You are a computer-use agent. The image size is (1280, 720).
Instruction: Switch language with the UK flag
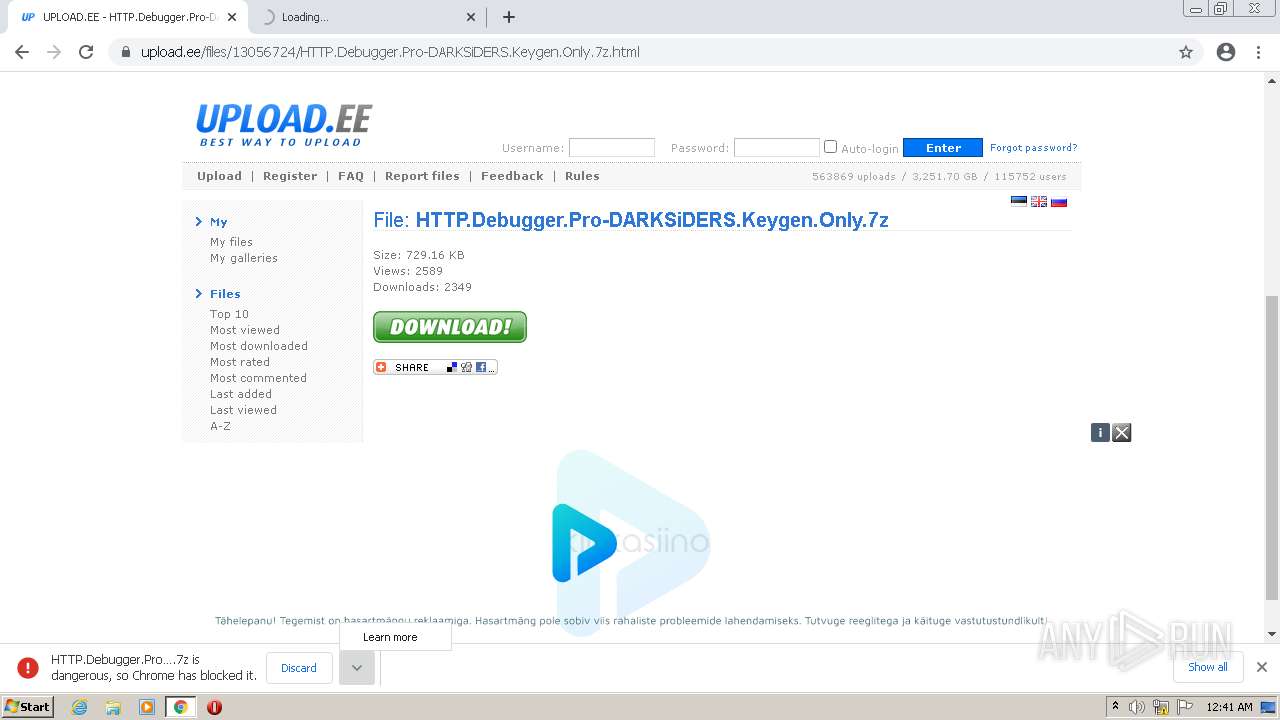tap(1039, 201)
